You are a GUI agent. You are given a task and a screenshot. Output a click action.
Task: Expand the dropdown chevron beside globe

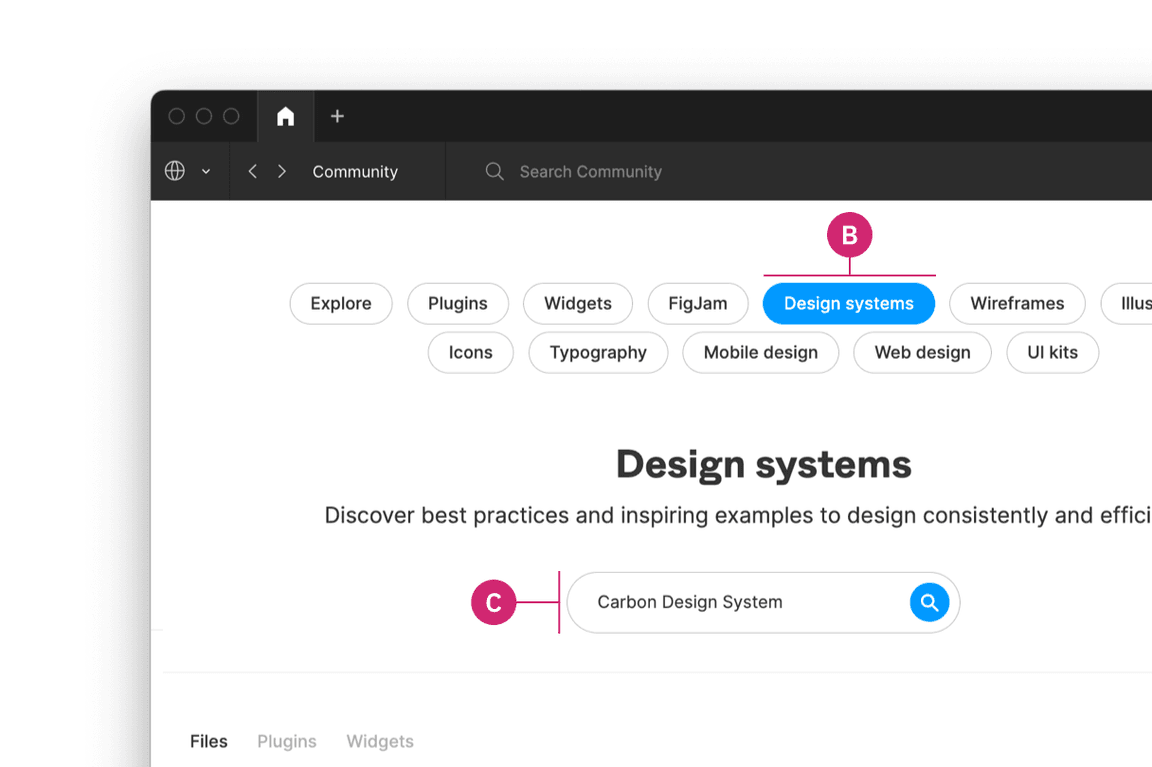pyautogui.click(x=206, y=172)
